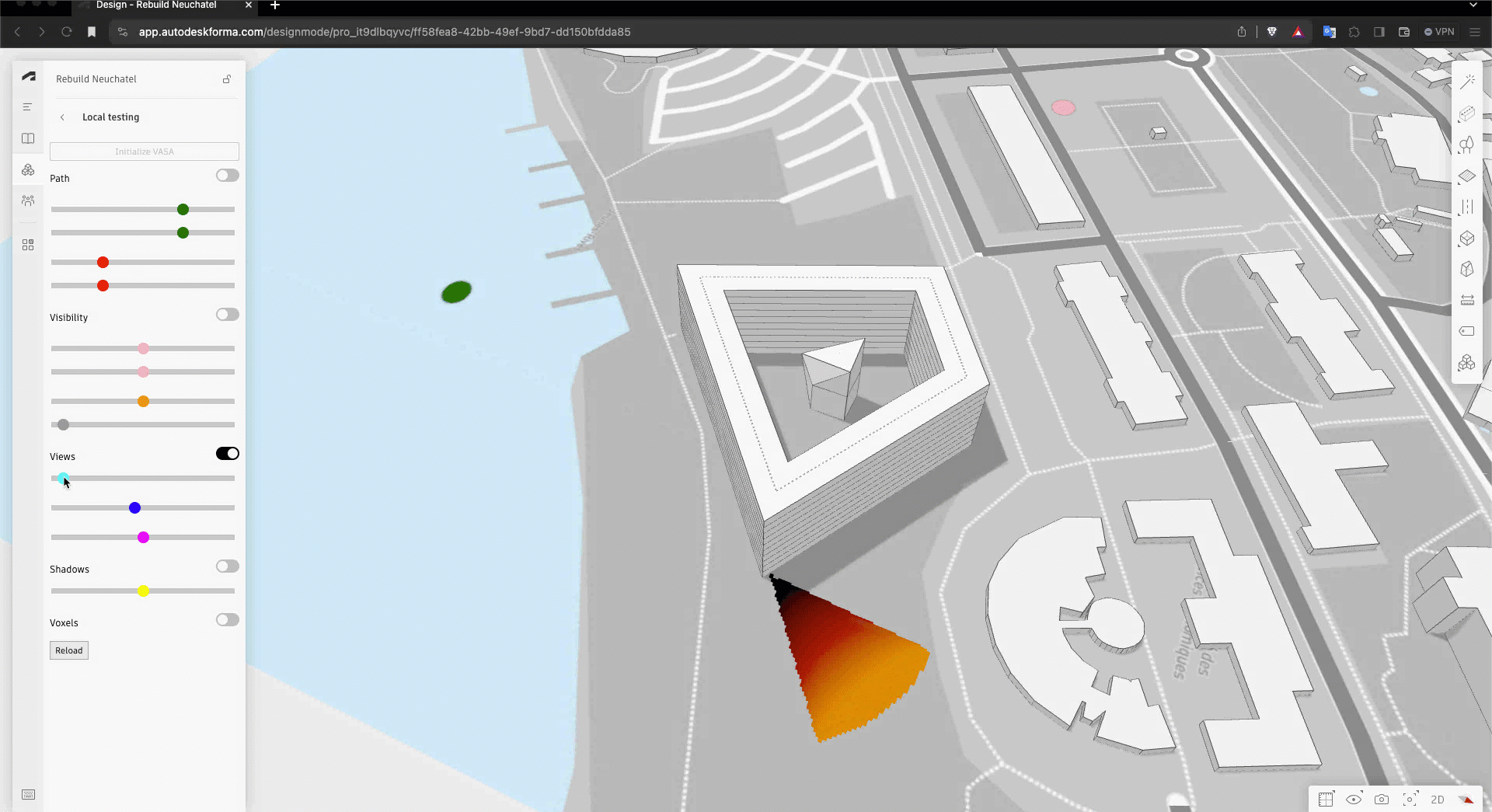Click the tag label tool icon
1492x812 pixels.
point(1466,331)
